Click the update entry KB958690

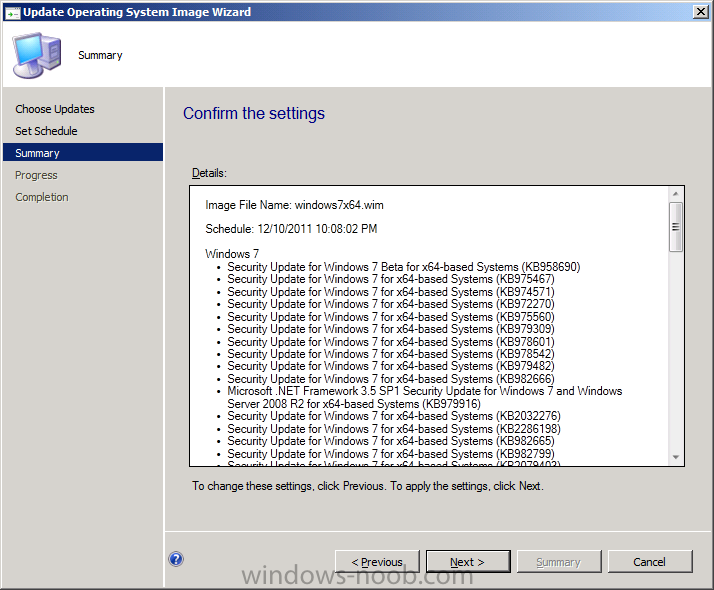(x=403, y=267)
